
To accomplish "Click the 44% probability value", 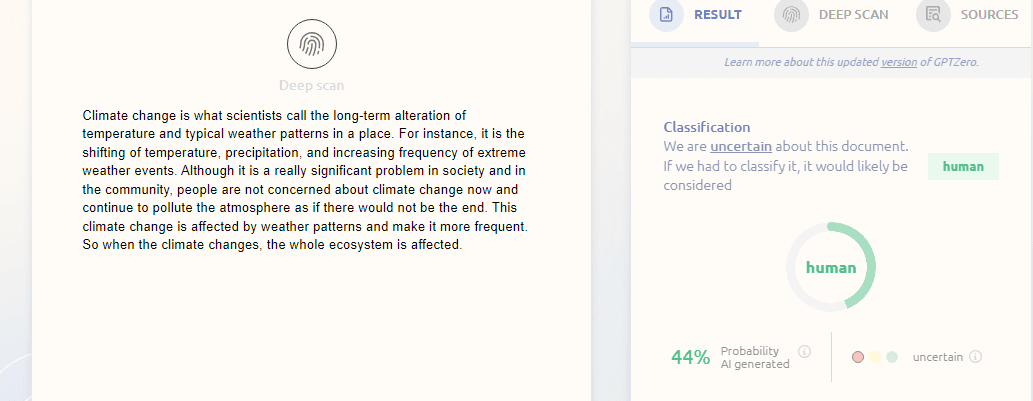I will point(691,357).
